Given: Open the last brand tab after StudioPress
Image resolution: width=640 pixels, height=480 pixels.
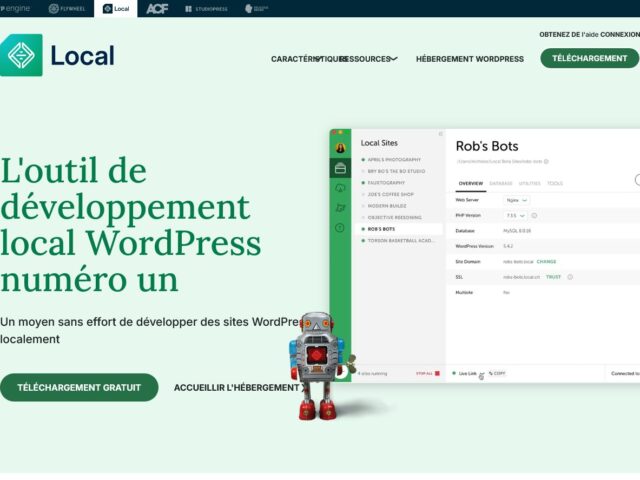Looking at the screenshot, I should coord(256,9).
